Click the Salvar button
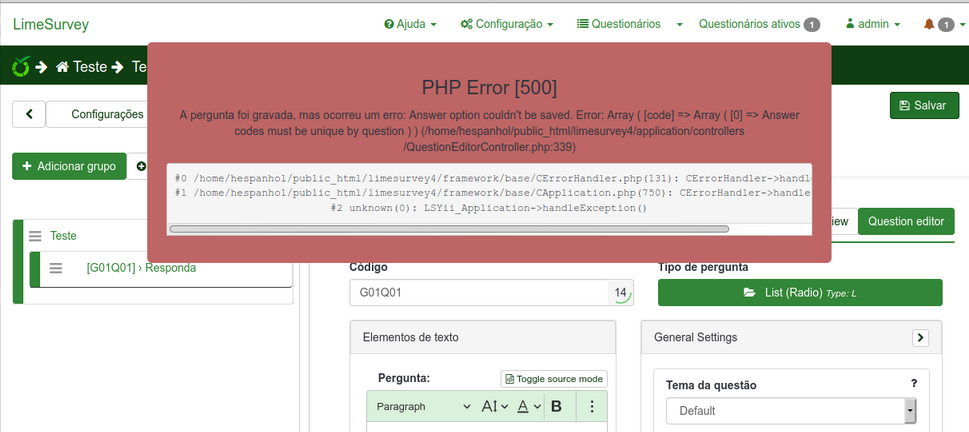This screenshot has width=969, height=432. (924, 105)
